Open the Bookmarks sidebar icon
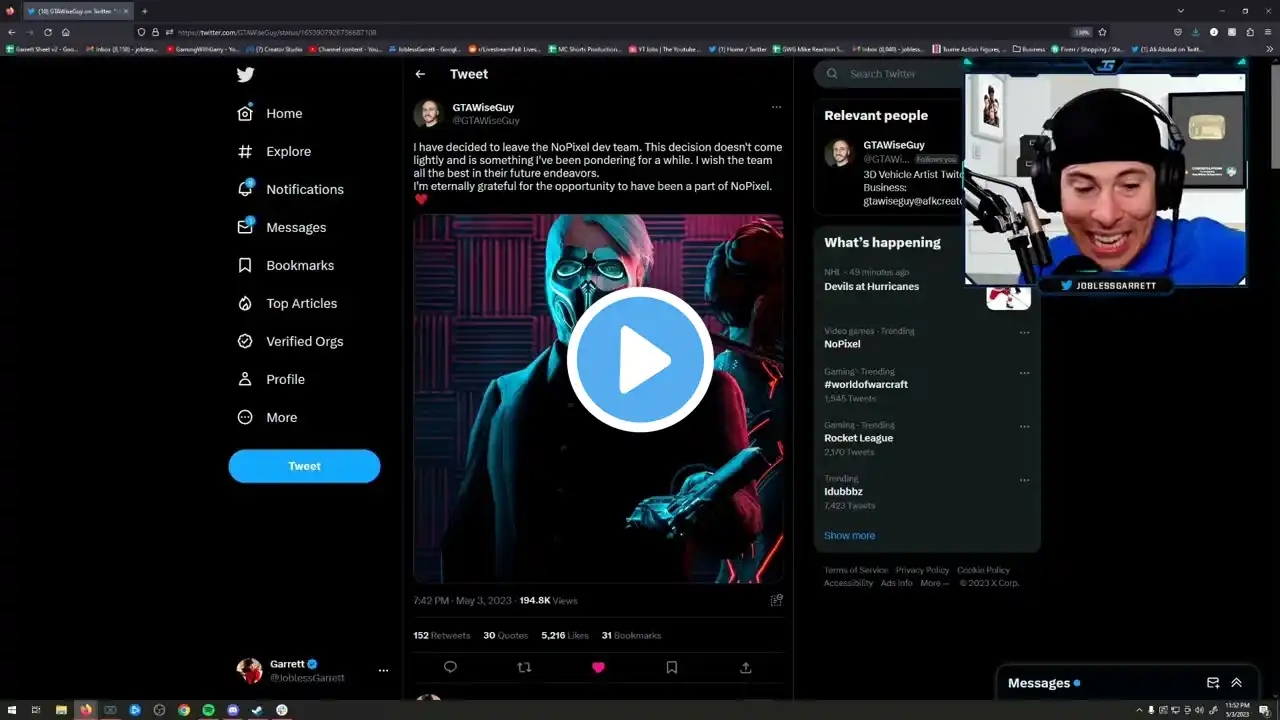1280x720 pixels. tap(245, 265)
